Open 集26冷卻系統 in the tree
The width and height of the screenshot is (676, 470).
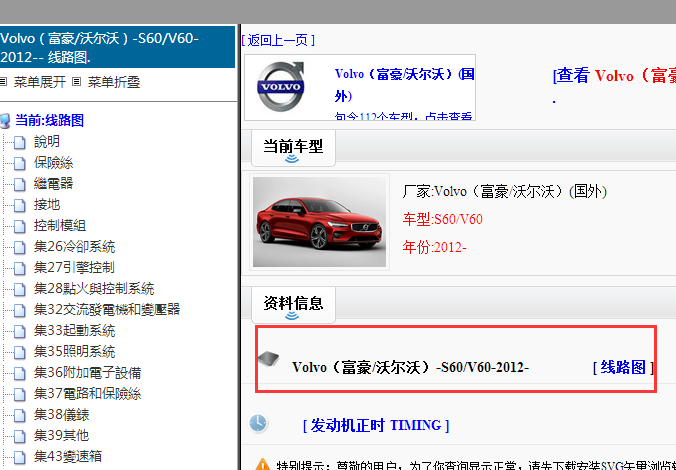[x=74, y=247]
